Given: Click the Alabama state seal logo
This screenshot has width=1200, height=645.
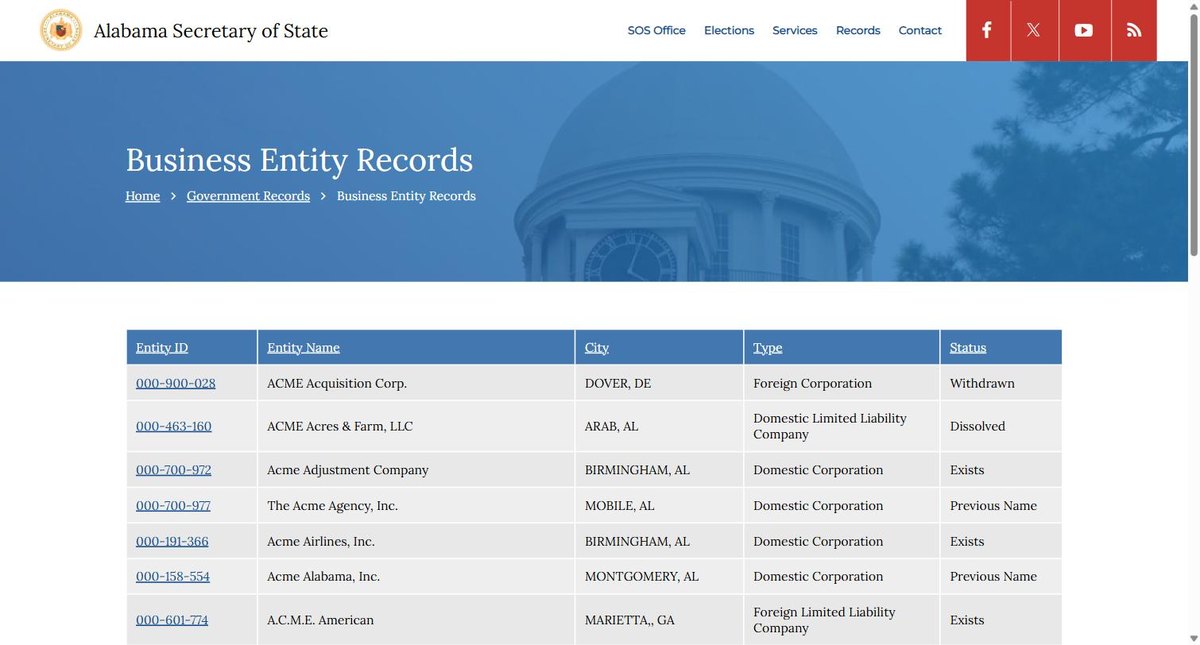Looking at the screenshot, I should 60,30.
